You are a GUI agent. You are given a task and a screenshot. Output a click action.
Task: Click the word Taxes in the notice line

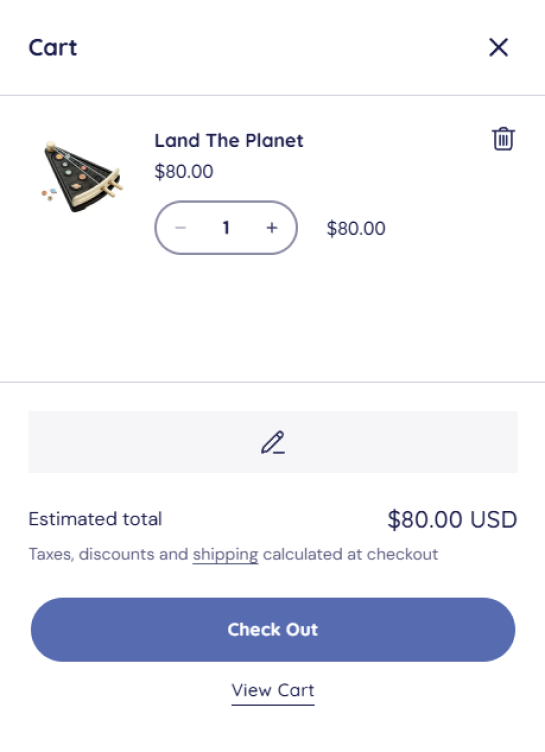click(51, 554)
